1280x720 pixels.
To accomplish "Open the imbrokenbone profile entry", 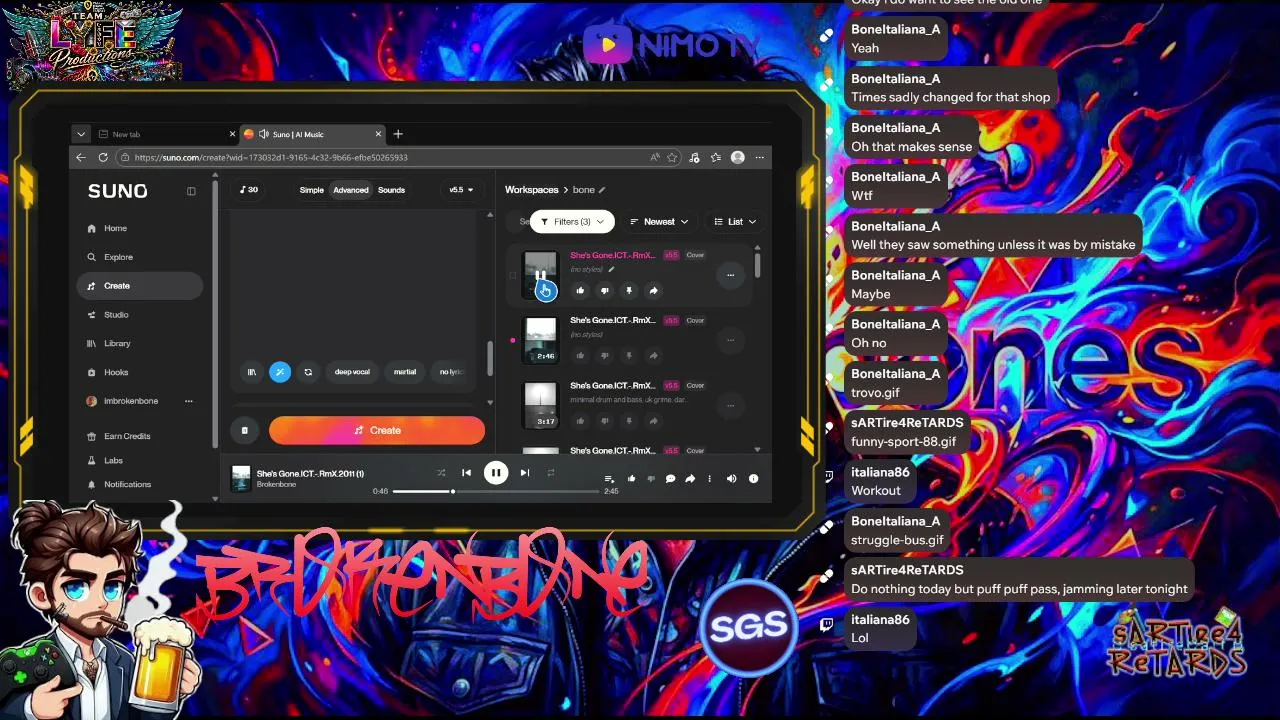I will [x=123, y=401].
